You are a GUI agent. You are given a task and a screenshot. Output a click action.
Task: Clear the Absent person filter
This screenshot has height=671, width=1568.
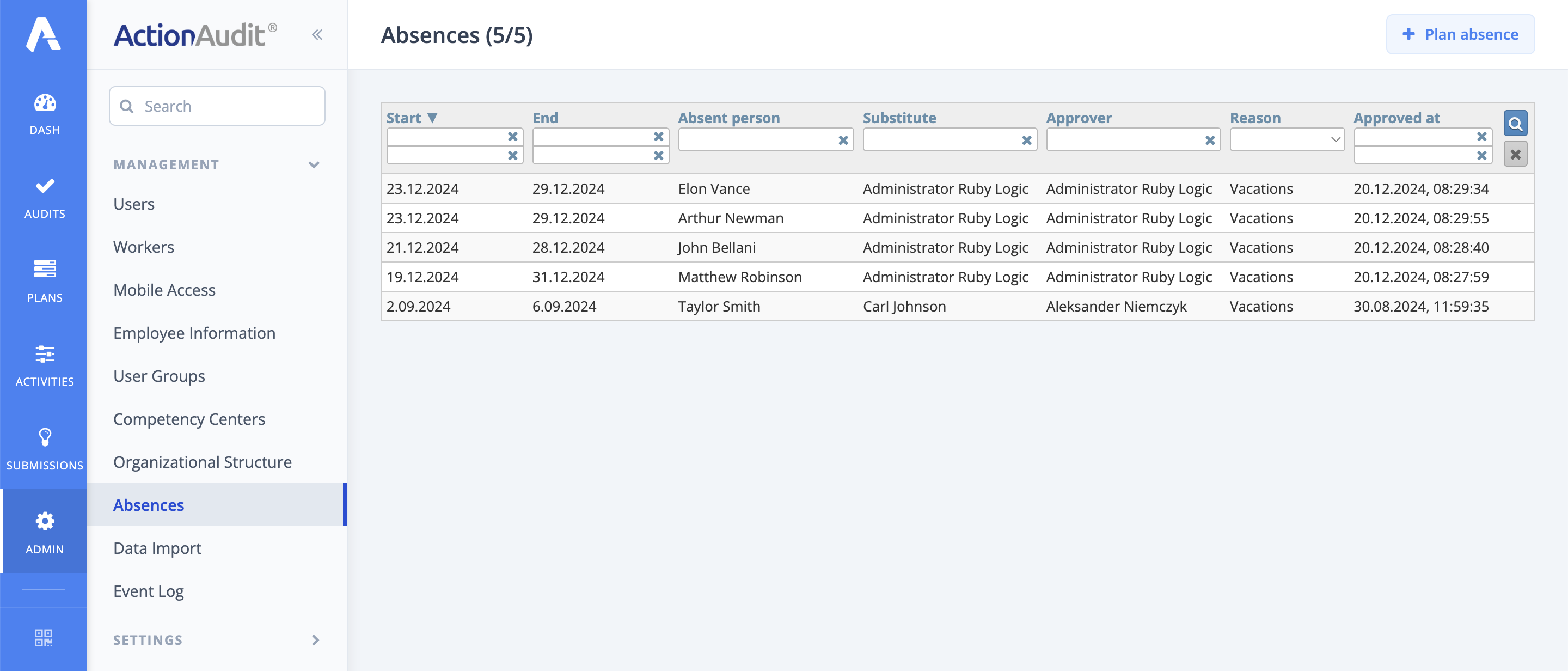[842, 140]
